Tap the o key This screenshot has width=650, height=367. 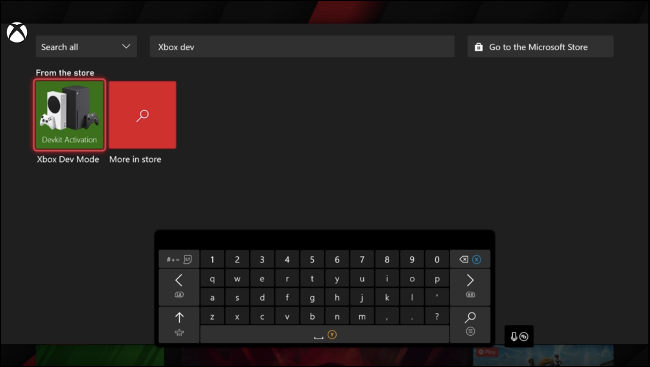[412, 279]
